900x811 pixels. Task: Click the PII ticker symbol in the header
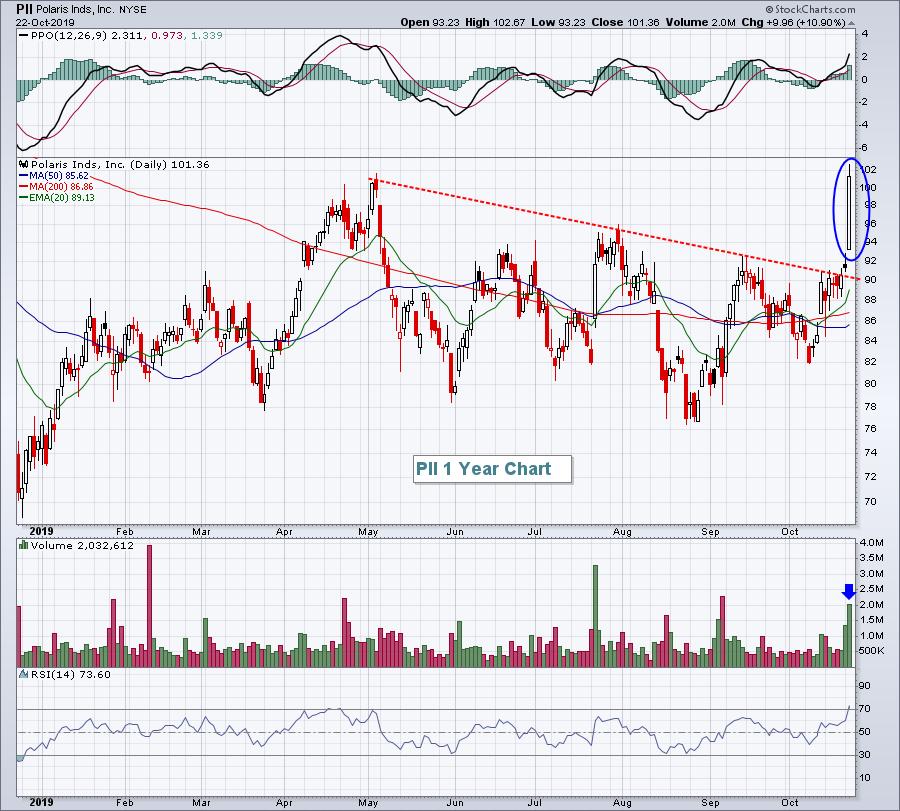pyautogui.click(x=24, y=9)
